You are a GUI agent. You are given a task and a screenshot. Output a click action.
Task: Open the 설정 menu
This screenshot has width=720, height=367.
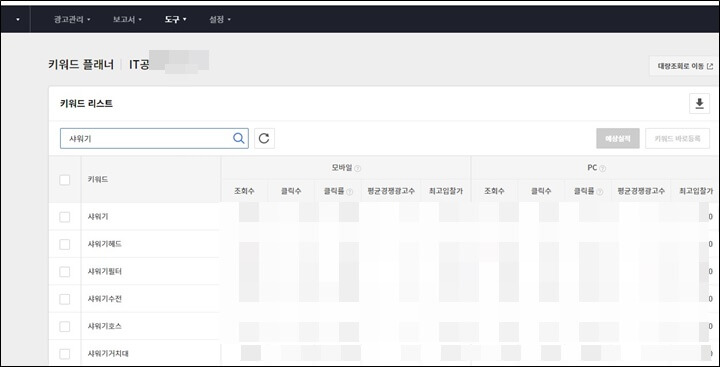(x=219, y=20)
